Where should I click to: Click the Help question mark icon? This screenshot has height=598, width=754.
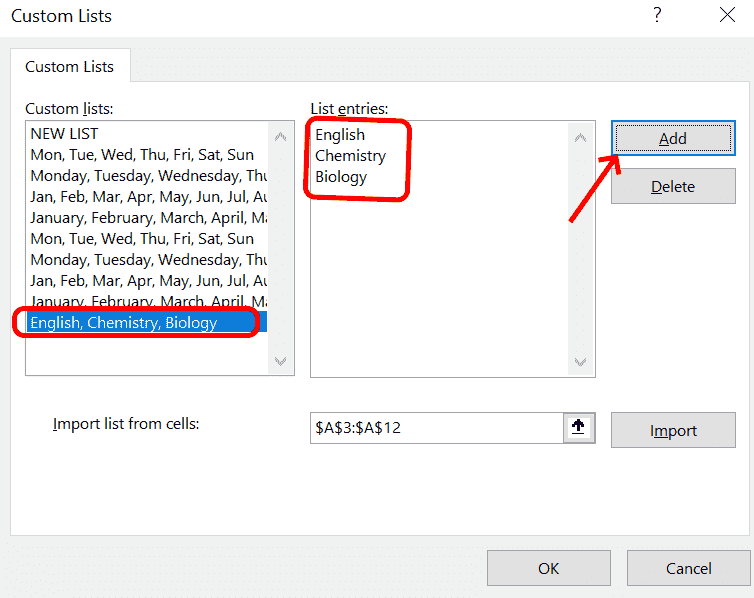(x=657, y=15)
